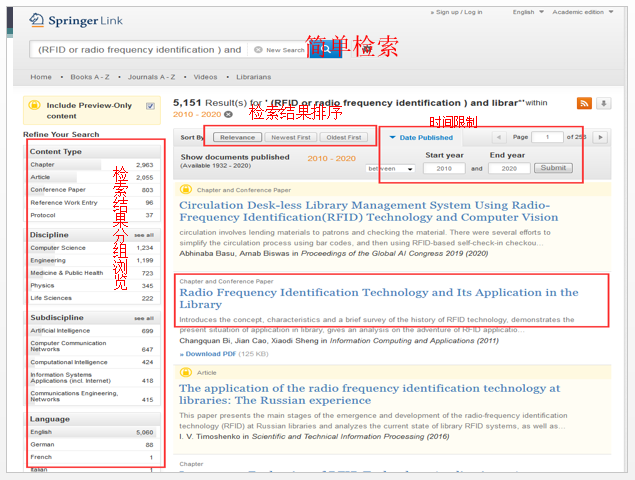
Task: Expand Subdiscipline see all
Action: click(144, 318)
